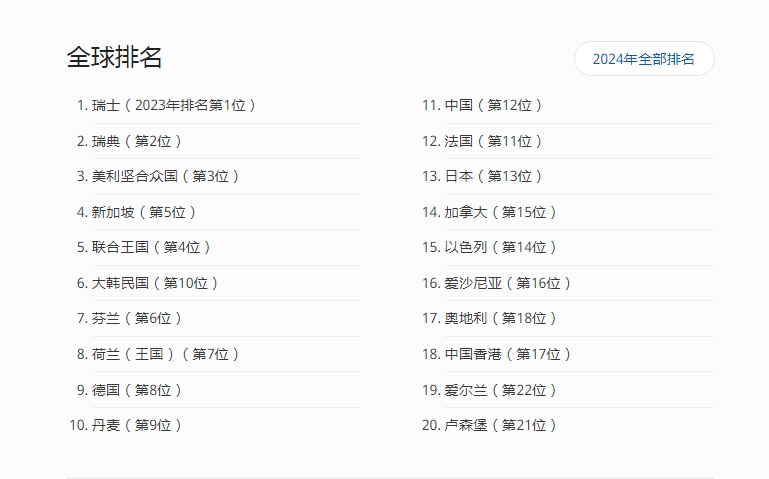Viewport: 769px width, 479px height.
Task: Click the 加拿大 list item
Action: coord(501,212)
